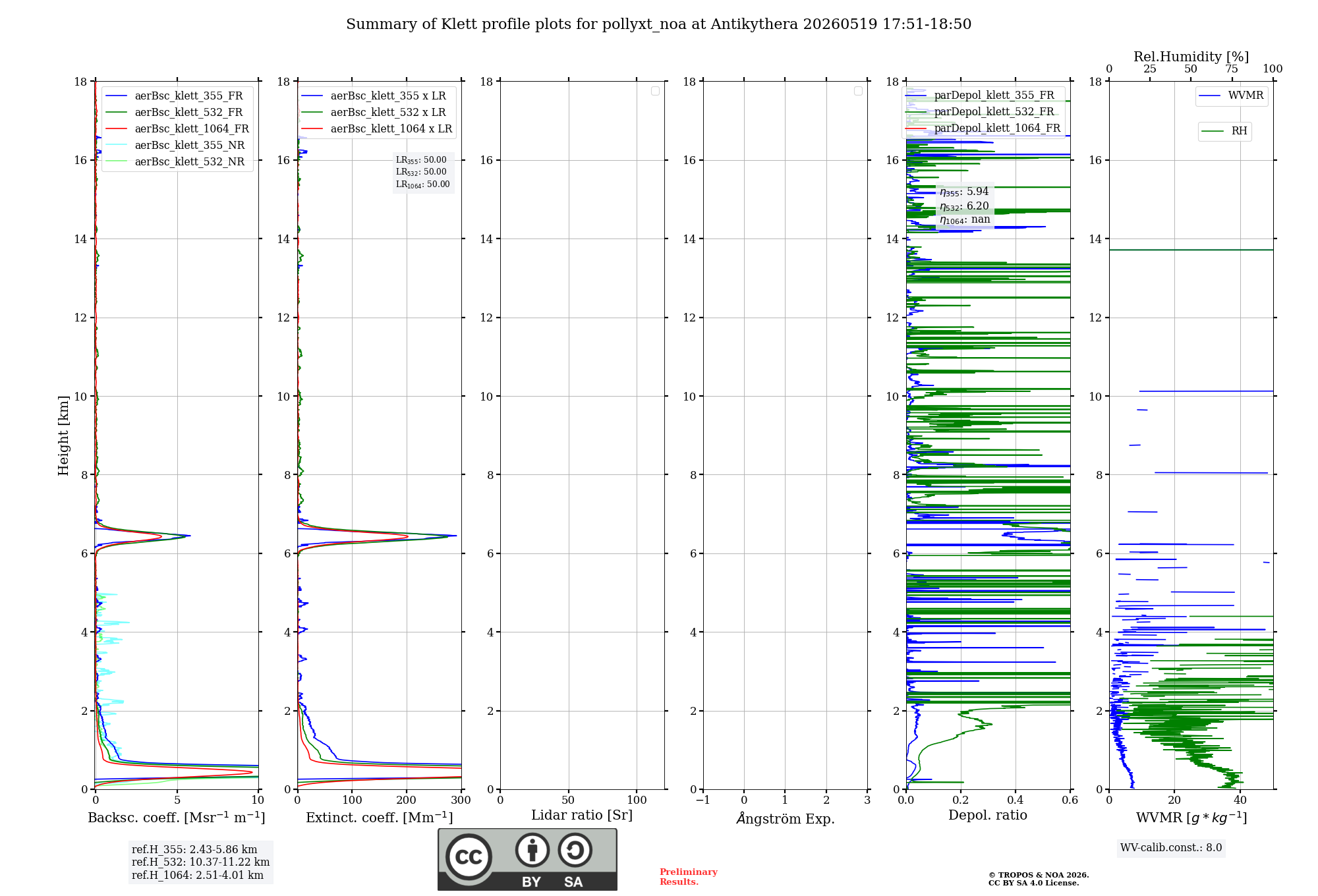
Task: Click the blue aerBsc_klett_355_FR legend line
Action: coord(116,96)
